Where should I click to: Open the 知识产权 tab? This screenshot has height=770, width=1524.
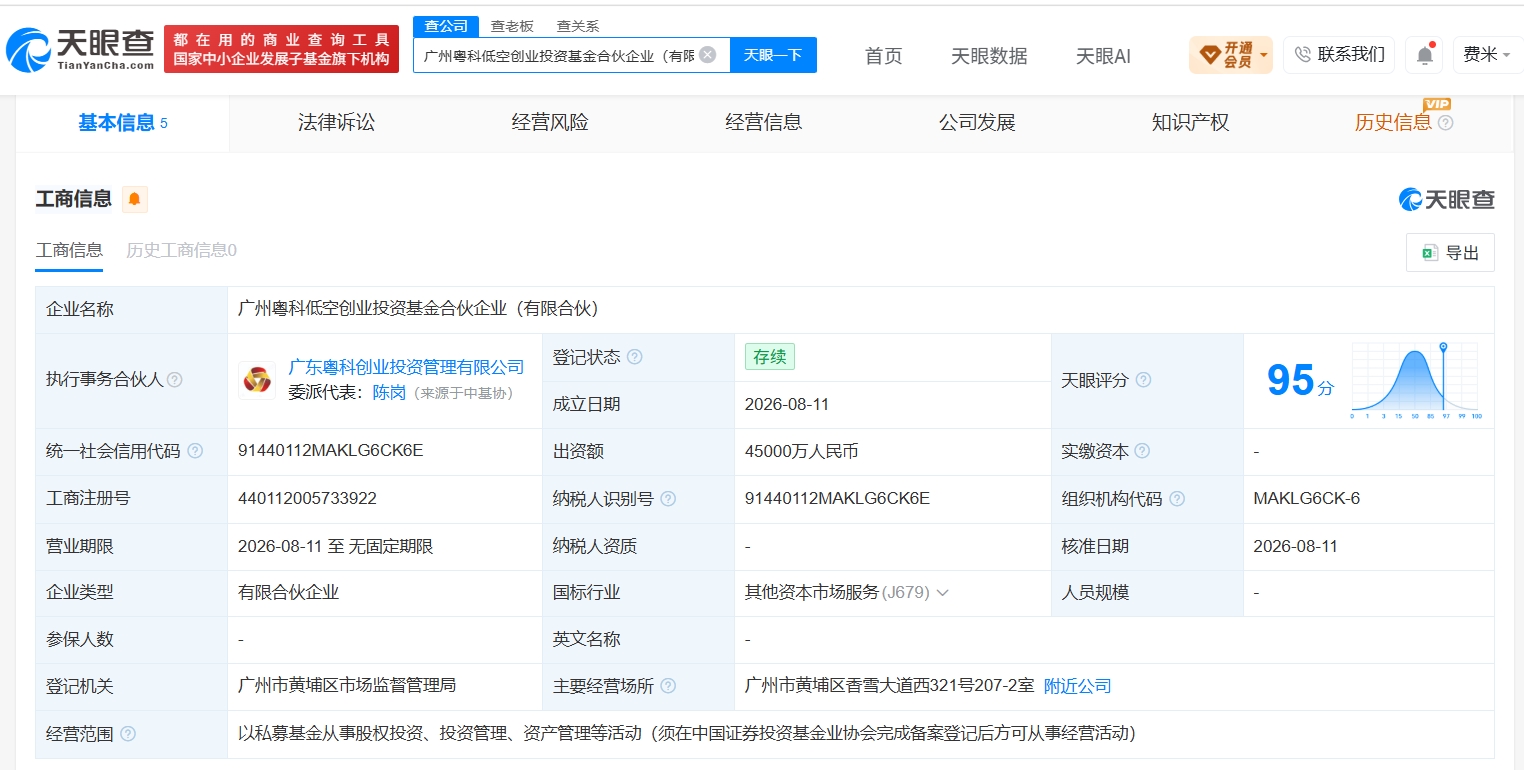pos(1190,123)
